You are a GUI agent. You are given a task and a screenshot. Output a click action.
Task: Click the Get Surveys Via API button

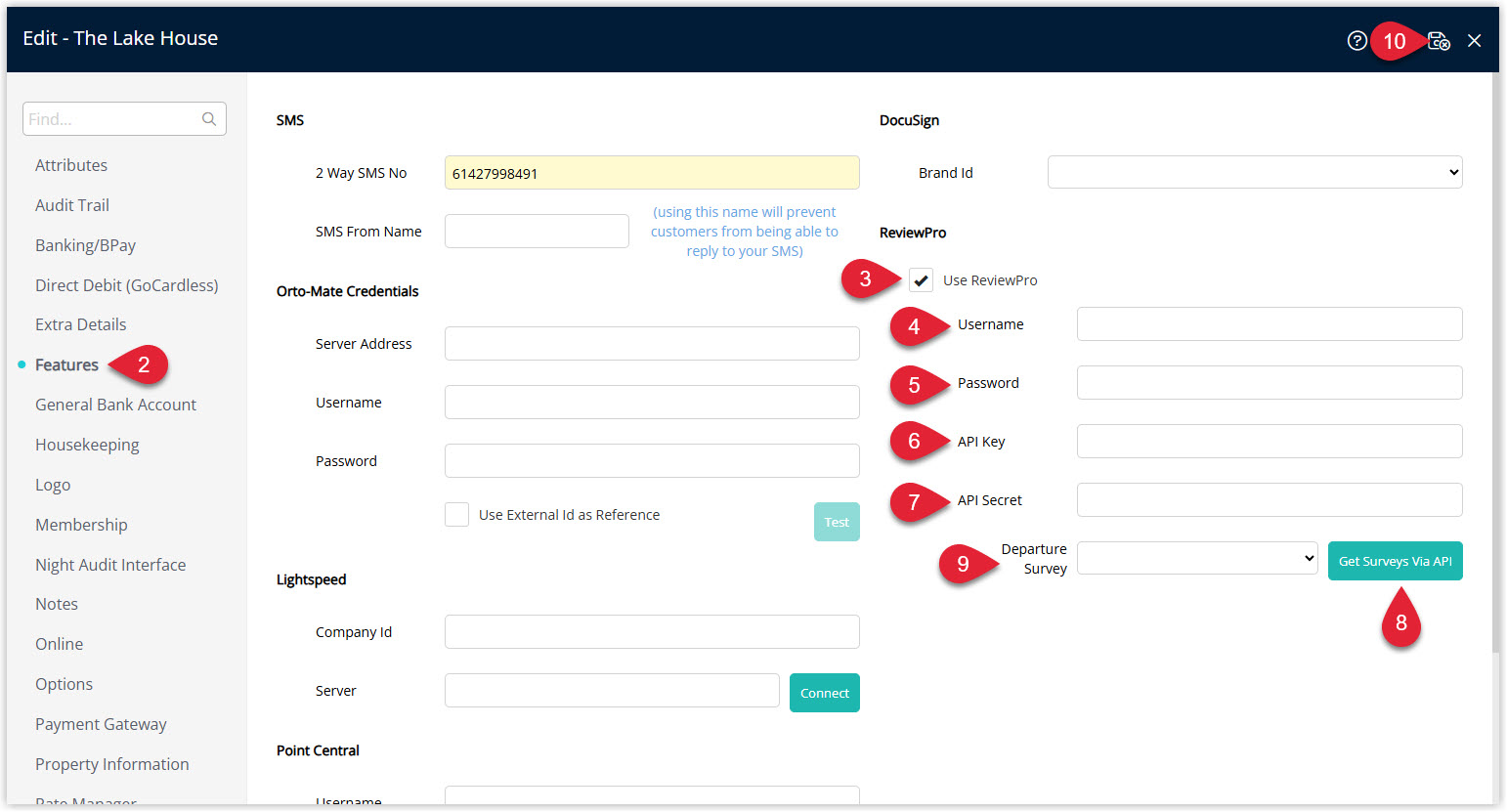(1396, 561)
